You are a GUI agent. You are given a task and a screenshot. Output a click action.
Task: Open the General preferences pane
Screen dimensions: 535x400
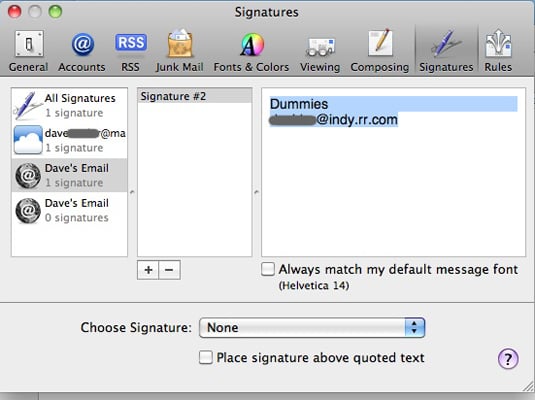tap(29, 51)
